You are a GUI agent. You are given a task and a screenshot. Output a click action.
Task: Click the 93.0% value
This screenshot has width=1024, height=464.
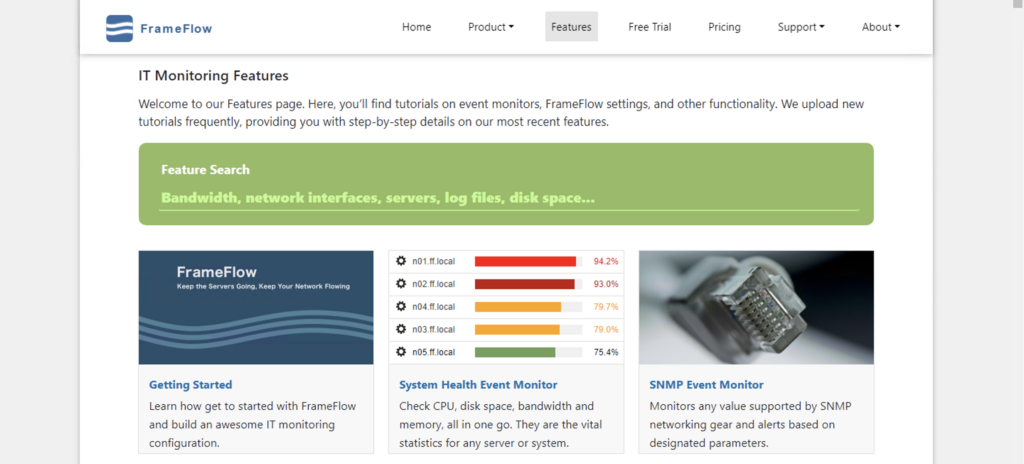pyautogui.click(x=605, y=284)
